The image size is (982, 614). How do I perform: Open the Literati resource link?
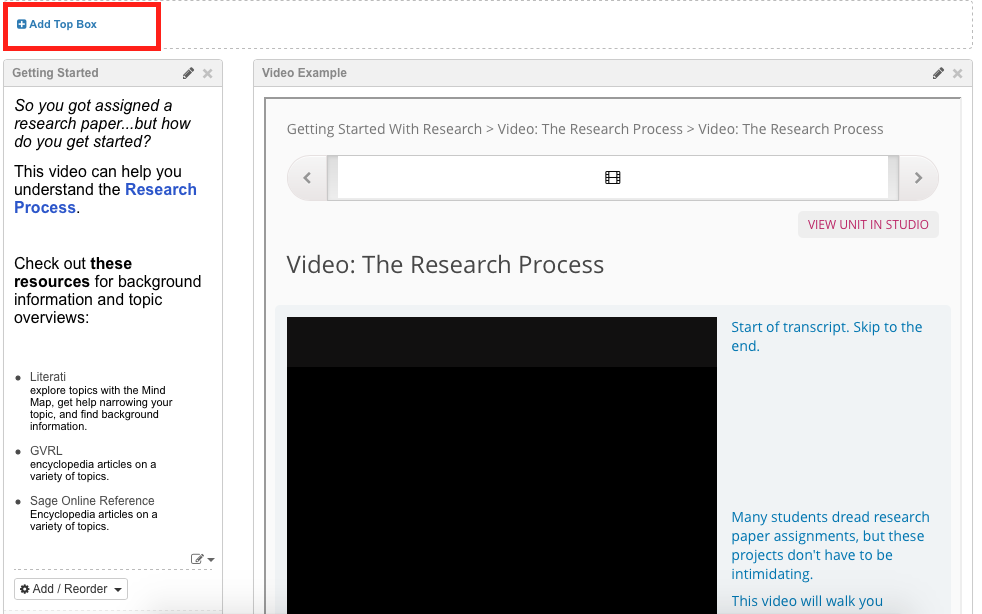click(x=48, y=377)
